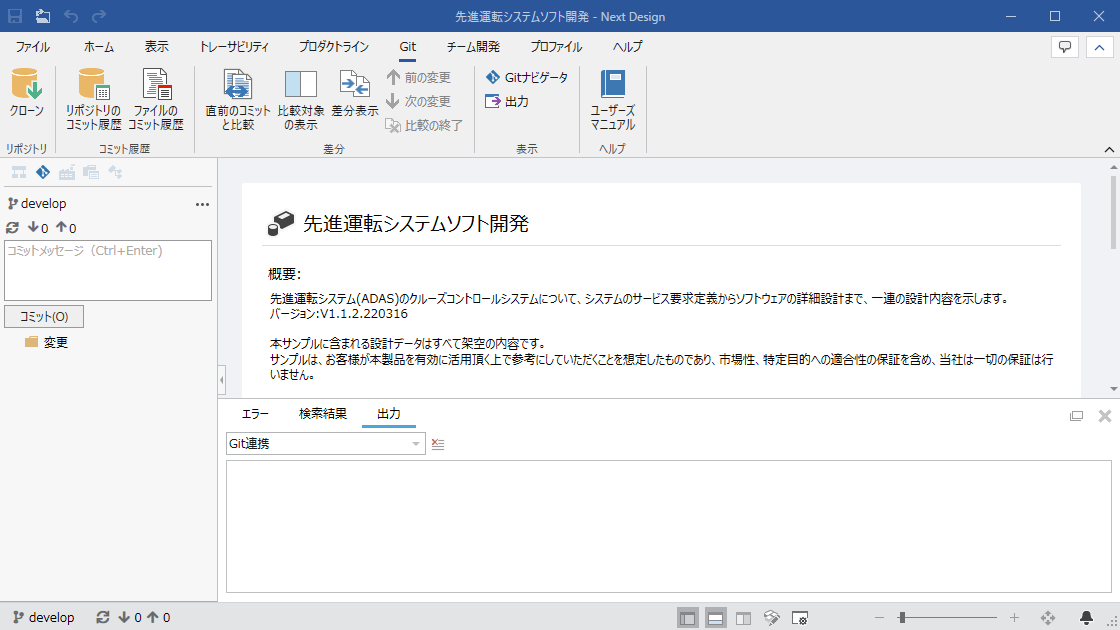
Task: Go to next change (次の変更)
Action: [x=419, y=101]
